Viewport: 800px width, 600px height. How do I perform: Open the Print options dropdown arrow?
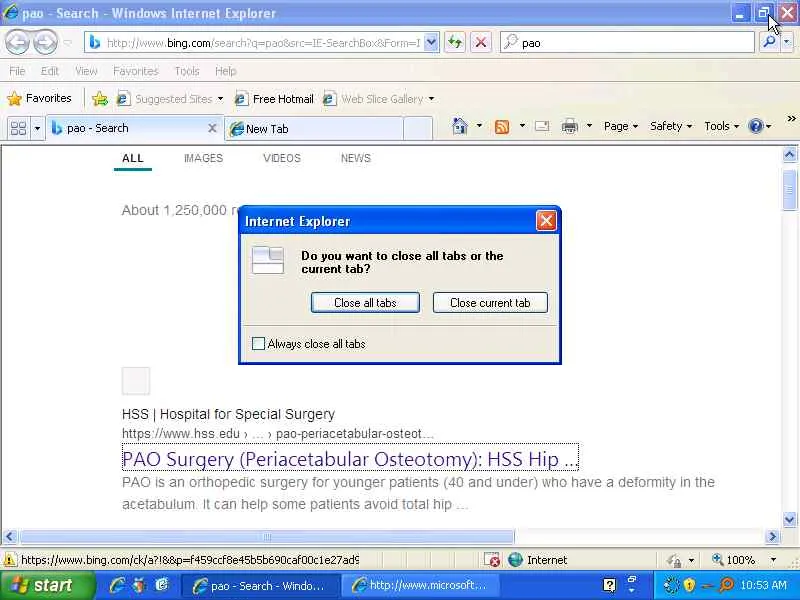(589, 126)
